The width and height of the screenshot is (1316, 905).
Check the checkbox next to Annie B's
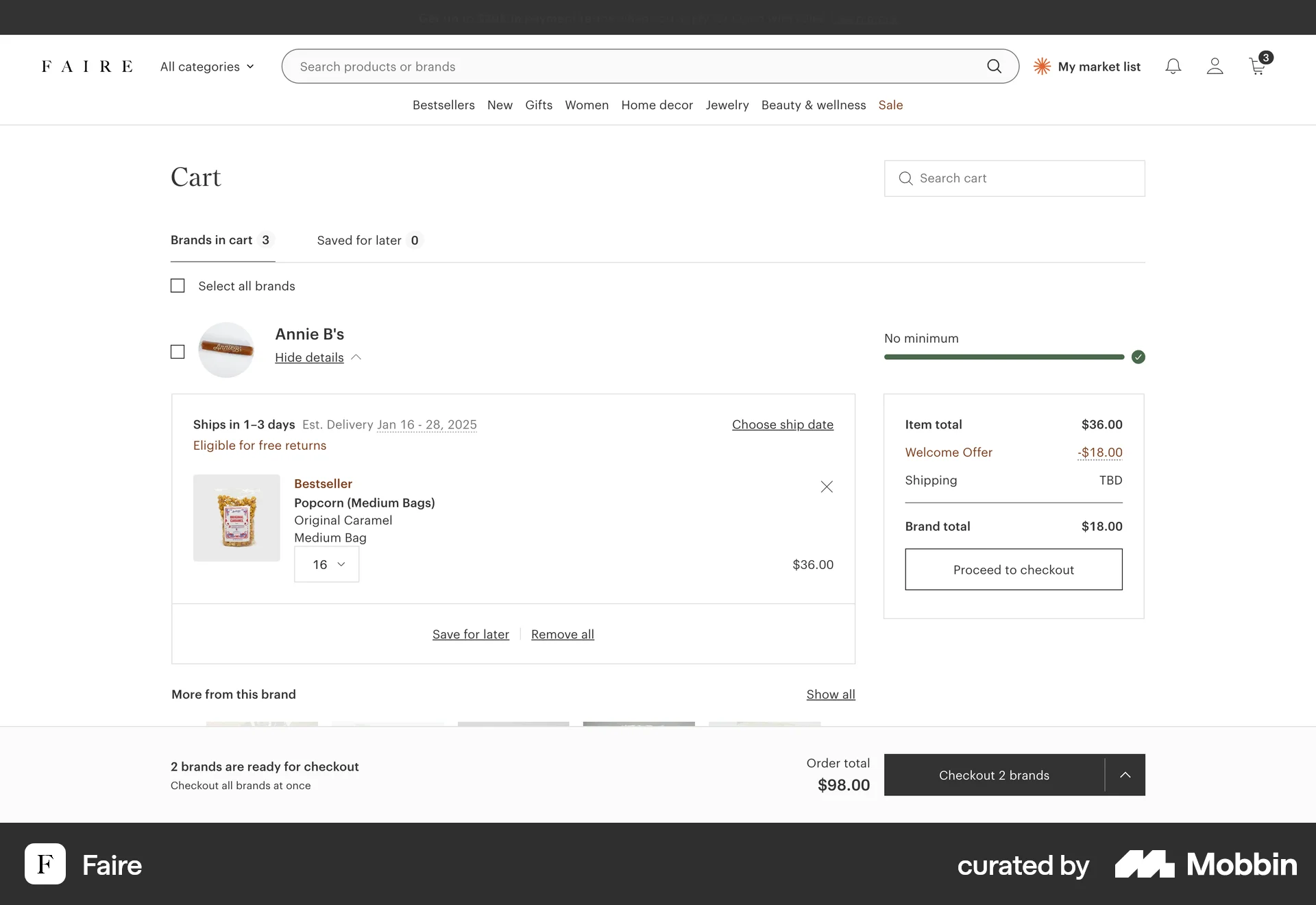(178, 352)
